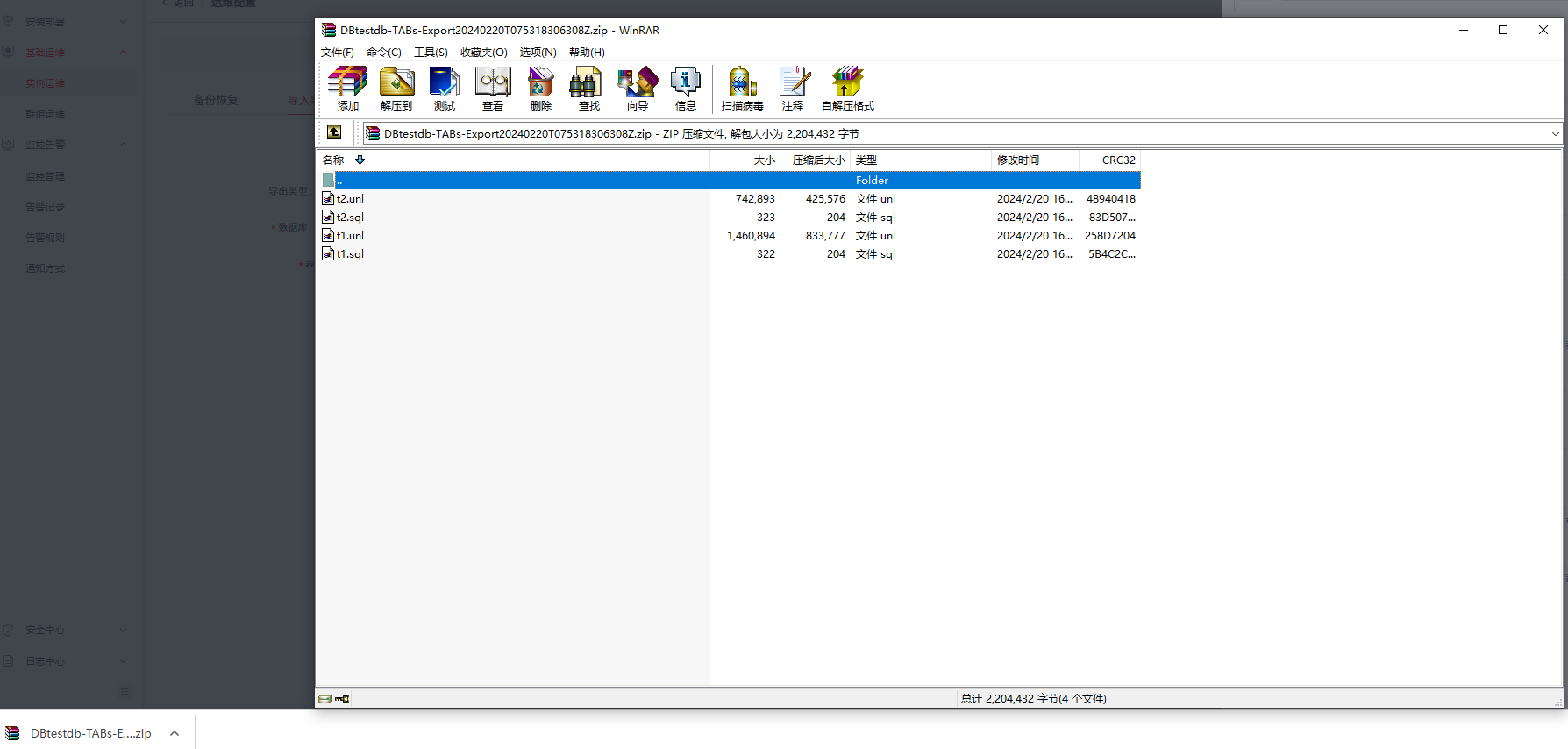1568x749 pixels.
Task: Select the t2.sql file entry
Action: [x=350, y=218]
